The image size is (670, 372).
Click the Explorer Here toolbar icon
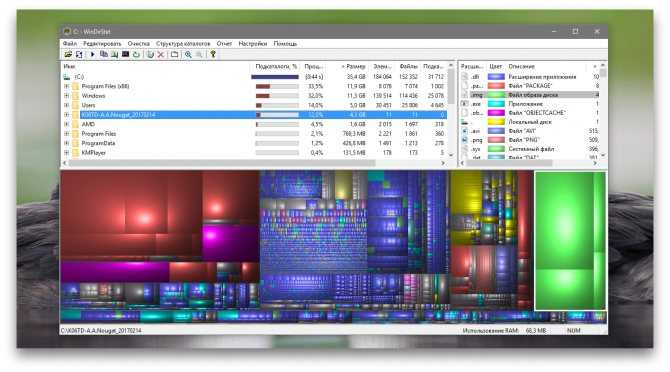115,54
